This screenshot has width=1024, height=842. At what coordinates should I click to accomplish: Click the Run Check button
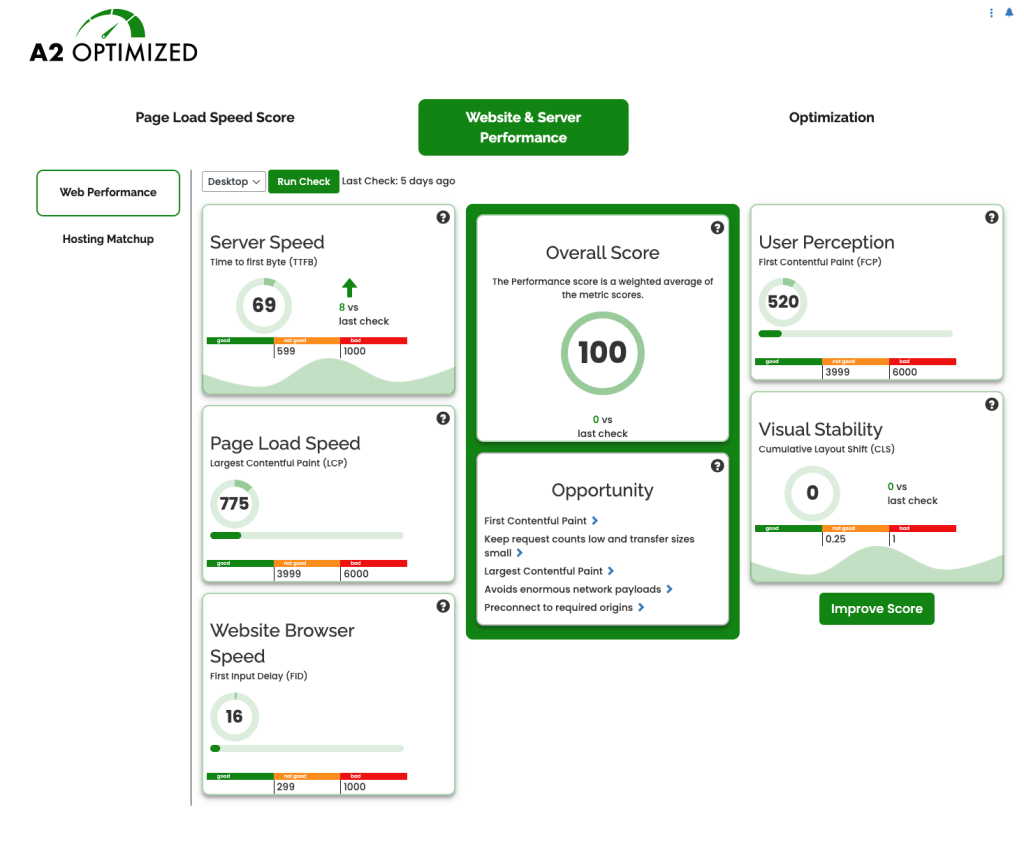[303, 181]
